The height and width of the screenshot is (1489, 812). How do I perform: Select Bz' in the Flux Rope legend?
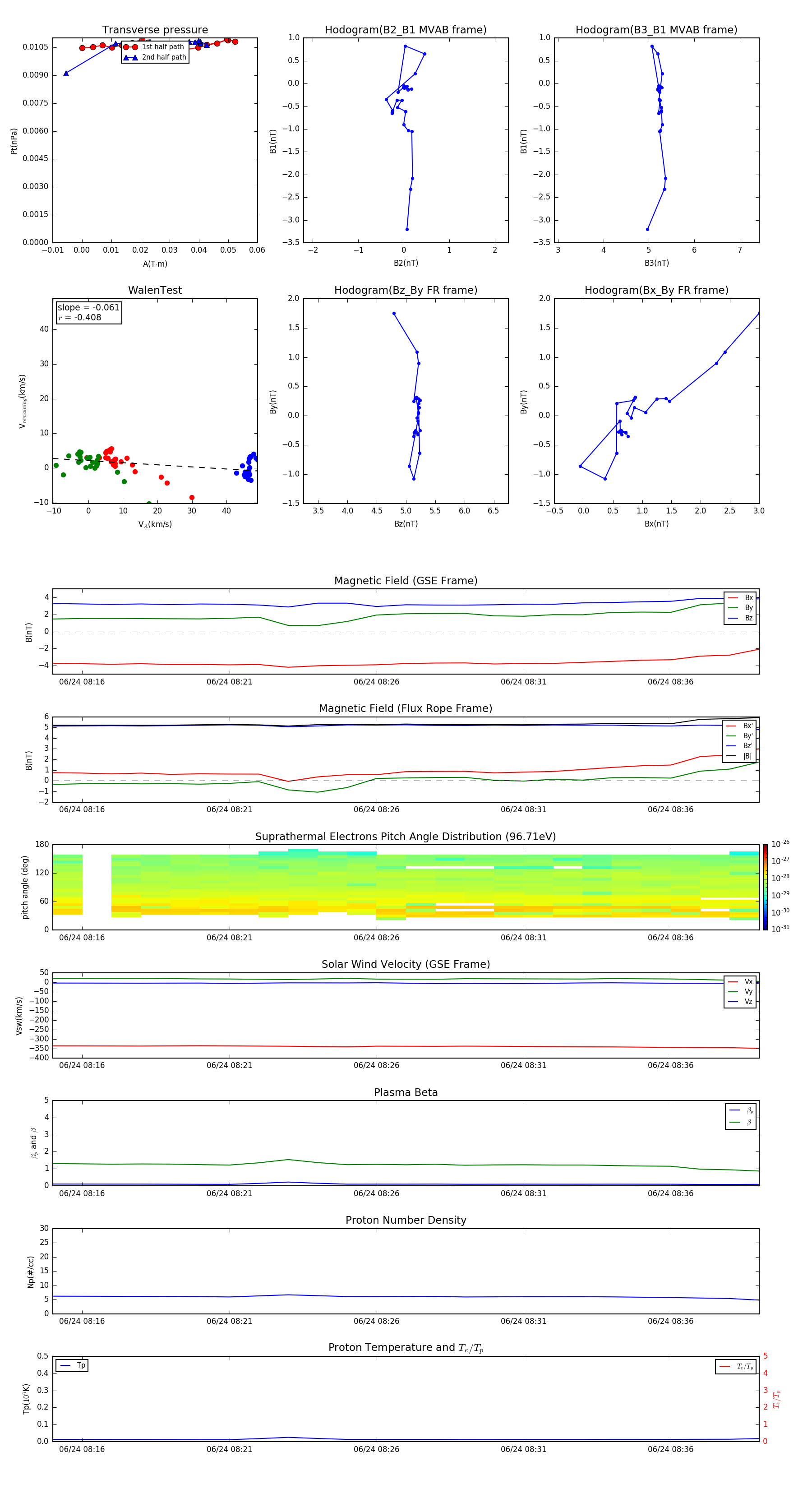tap(739, 746)
